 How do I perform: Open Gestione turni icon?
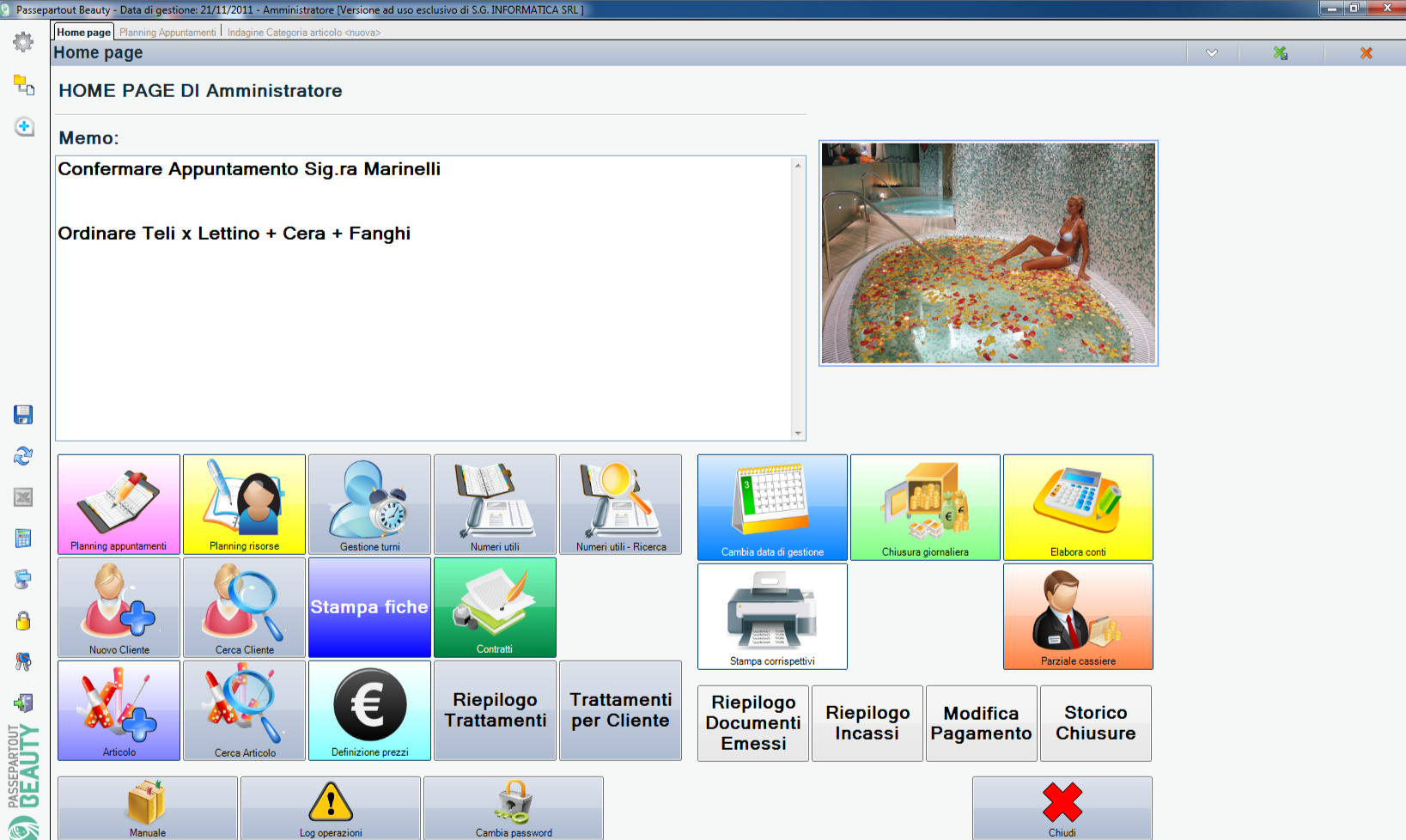369,504
